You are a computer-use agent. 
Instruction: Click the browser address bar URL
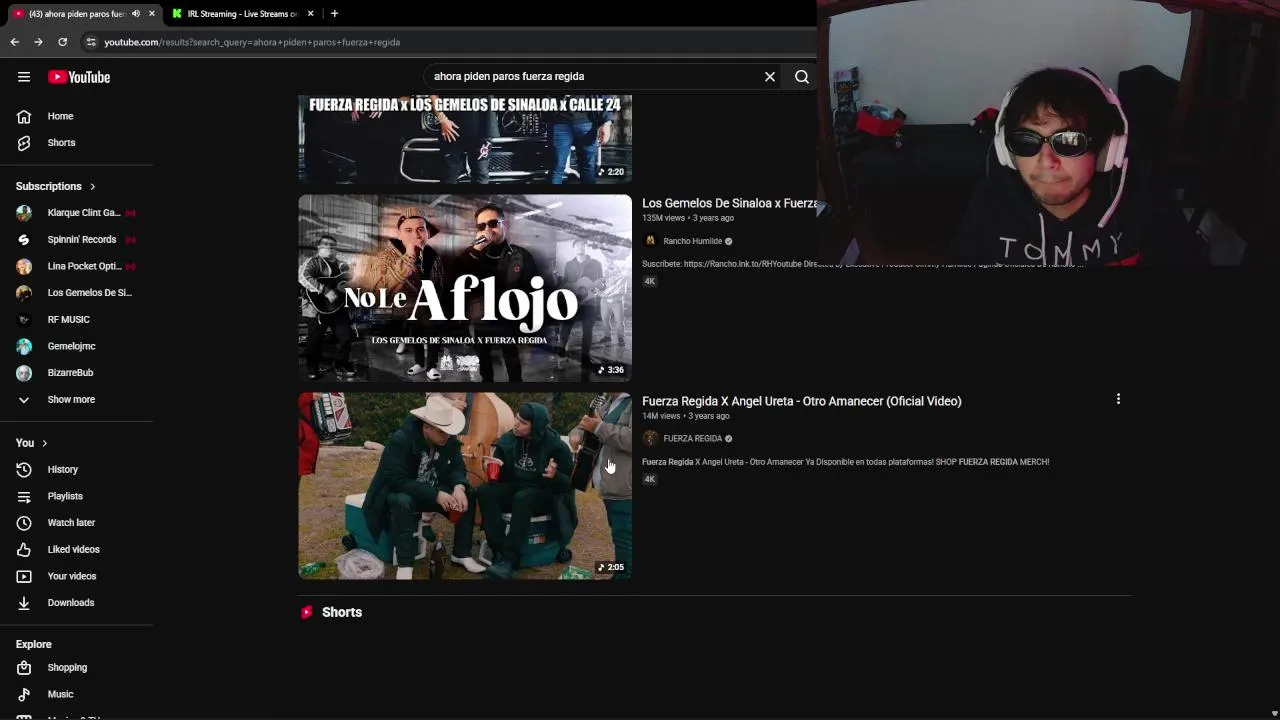pyautogui.click(x=252, y=42)
